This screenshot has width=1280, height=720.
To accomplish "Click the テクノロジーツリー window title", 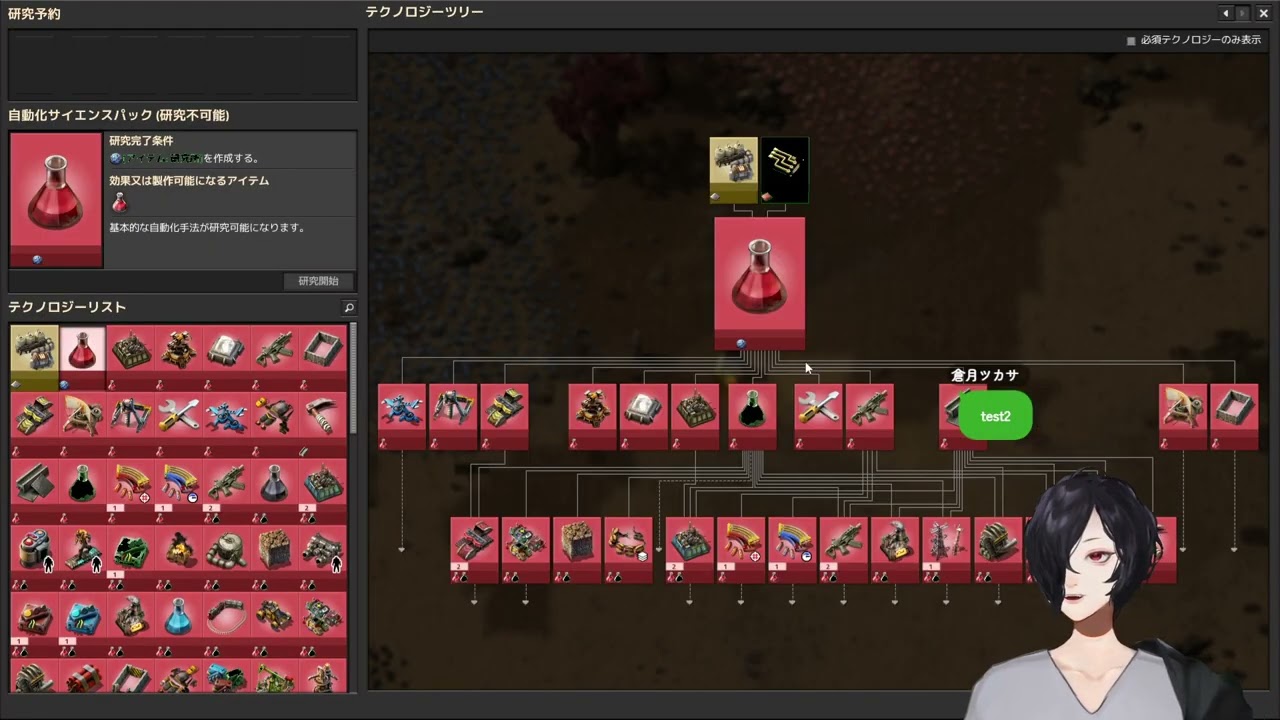I will click(x=424, y=12).
